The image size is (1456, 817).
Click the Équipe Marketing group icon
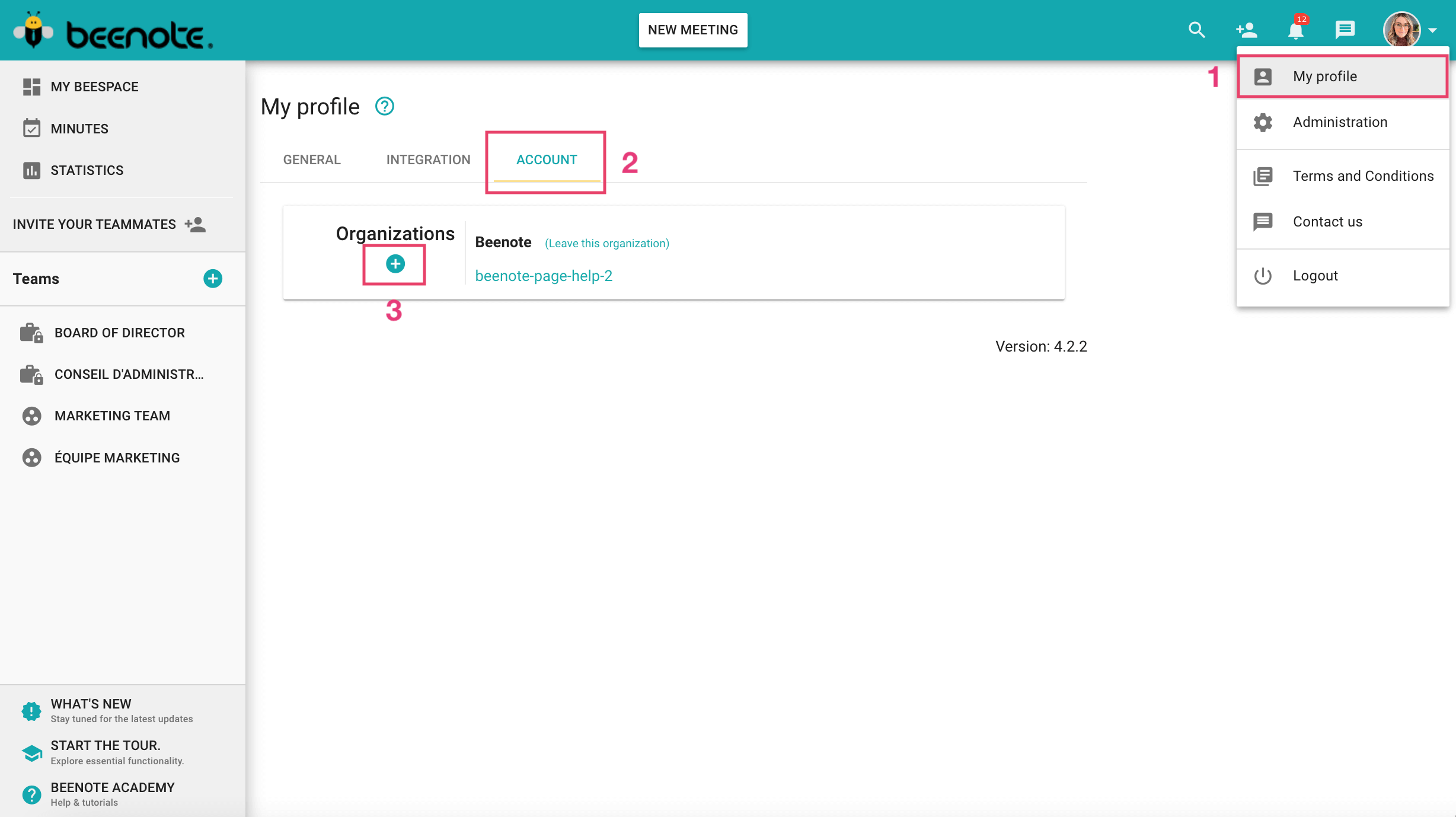click(x=31, y=458)
